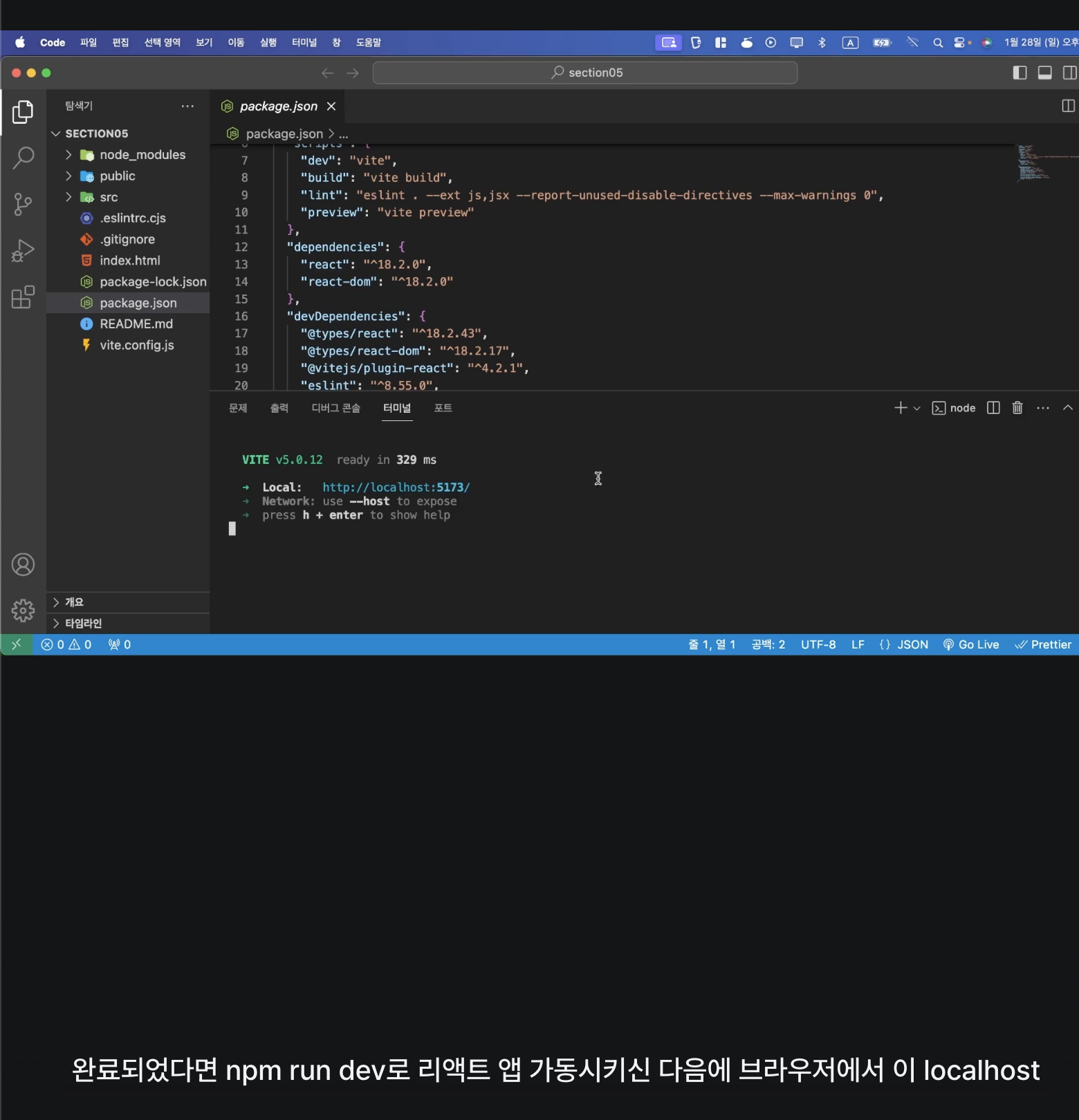The width and height of the screenshot is (1079, 1120).
Task: Change encoding from UTF-8
Action: pos(818,644)
